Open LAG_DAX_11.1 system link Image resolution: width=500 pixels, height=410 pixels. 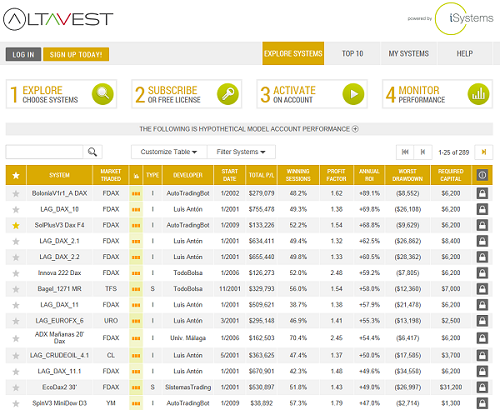60,371
